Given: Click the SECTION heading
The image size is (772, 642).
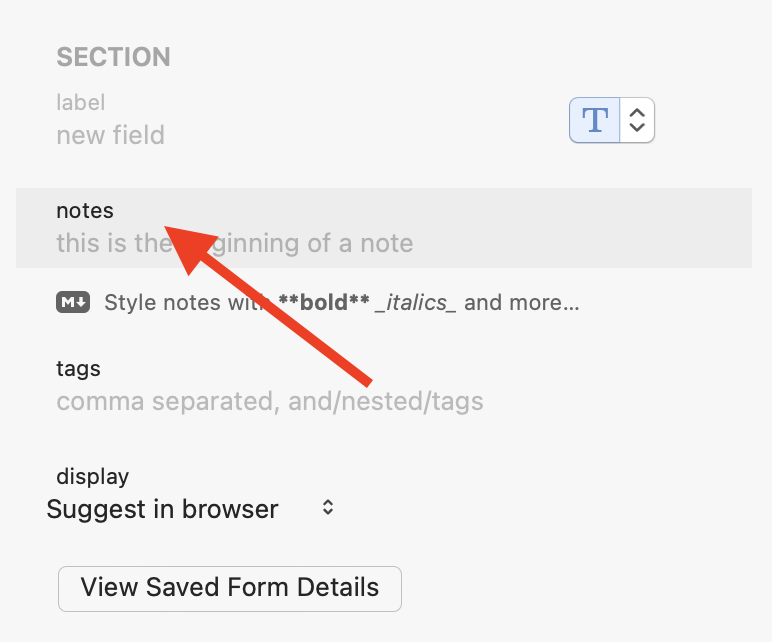Looking at the screenshot, I should (113, 57).
